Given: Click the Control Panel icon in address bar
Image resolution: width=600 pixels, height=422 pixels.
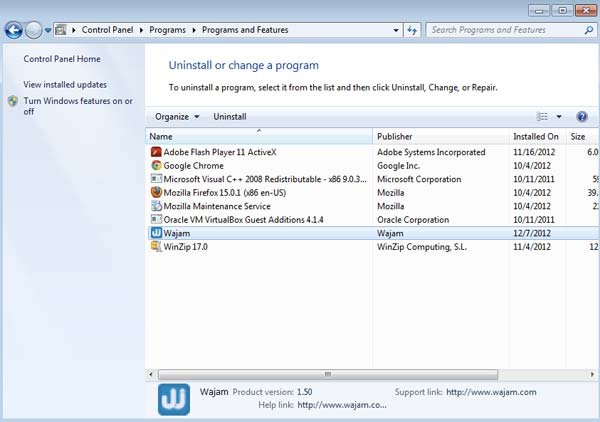Looking at the screenshot, I should point(61,30).
